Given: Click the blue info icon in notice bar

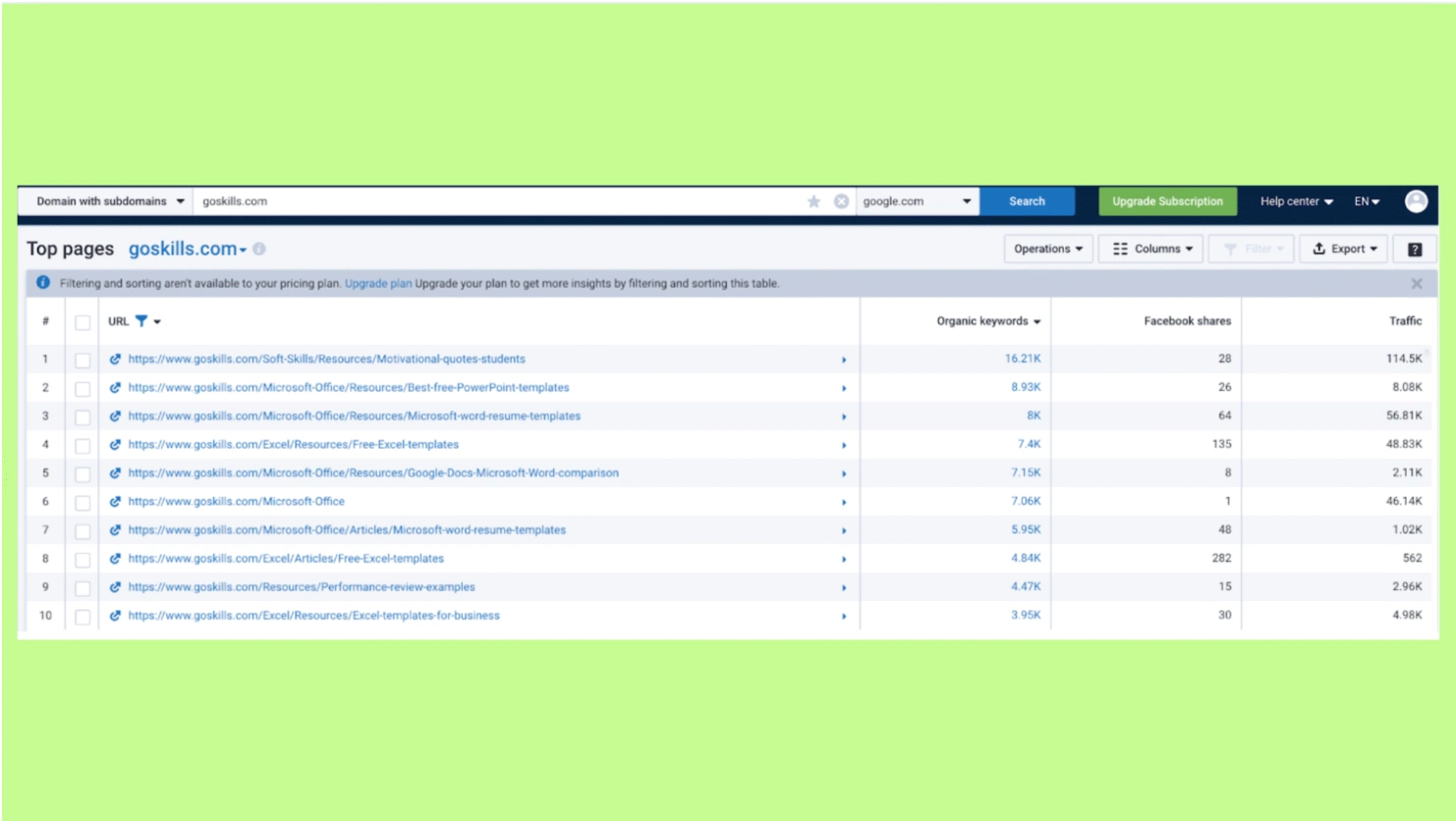Looking at the screenshot, I should coord(43,283).
